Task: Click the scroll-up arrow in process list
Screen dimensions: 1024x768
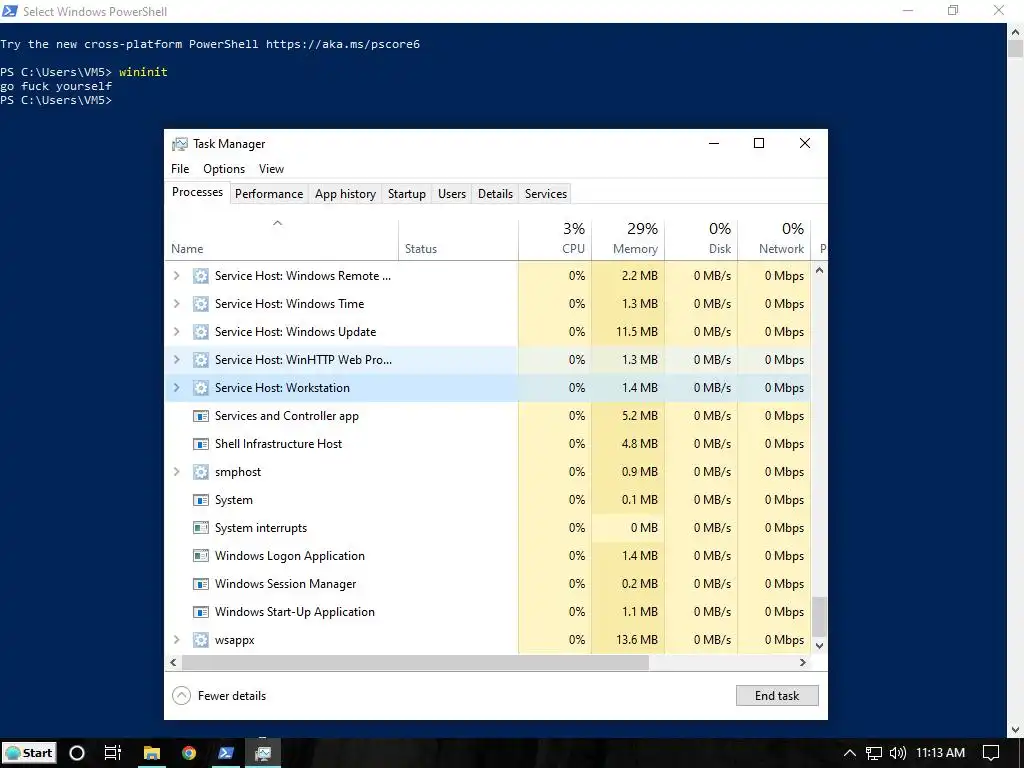Action: [x=819, y=270]
